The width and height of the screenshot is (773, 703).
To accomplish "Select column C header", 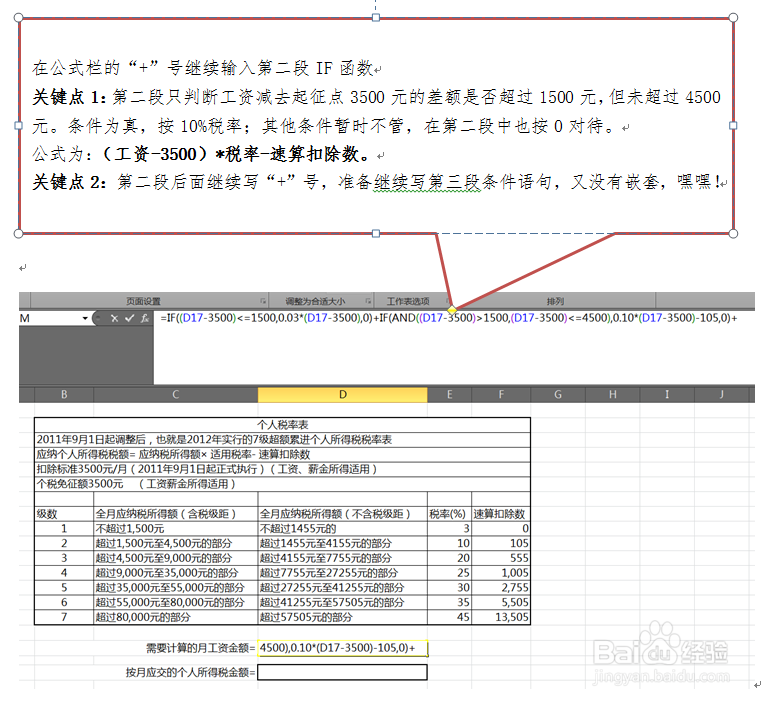I will pyautogui.click(x=176, y=394).
